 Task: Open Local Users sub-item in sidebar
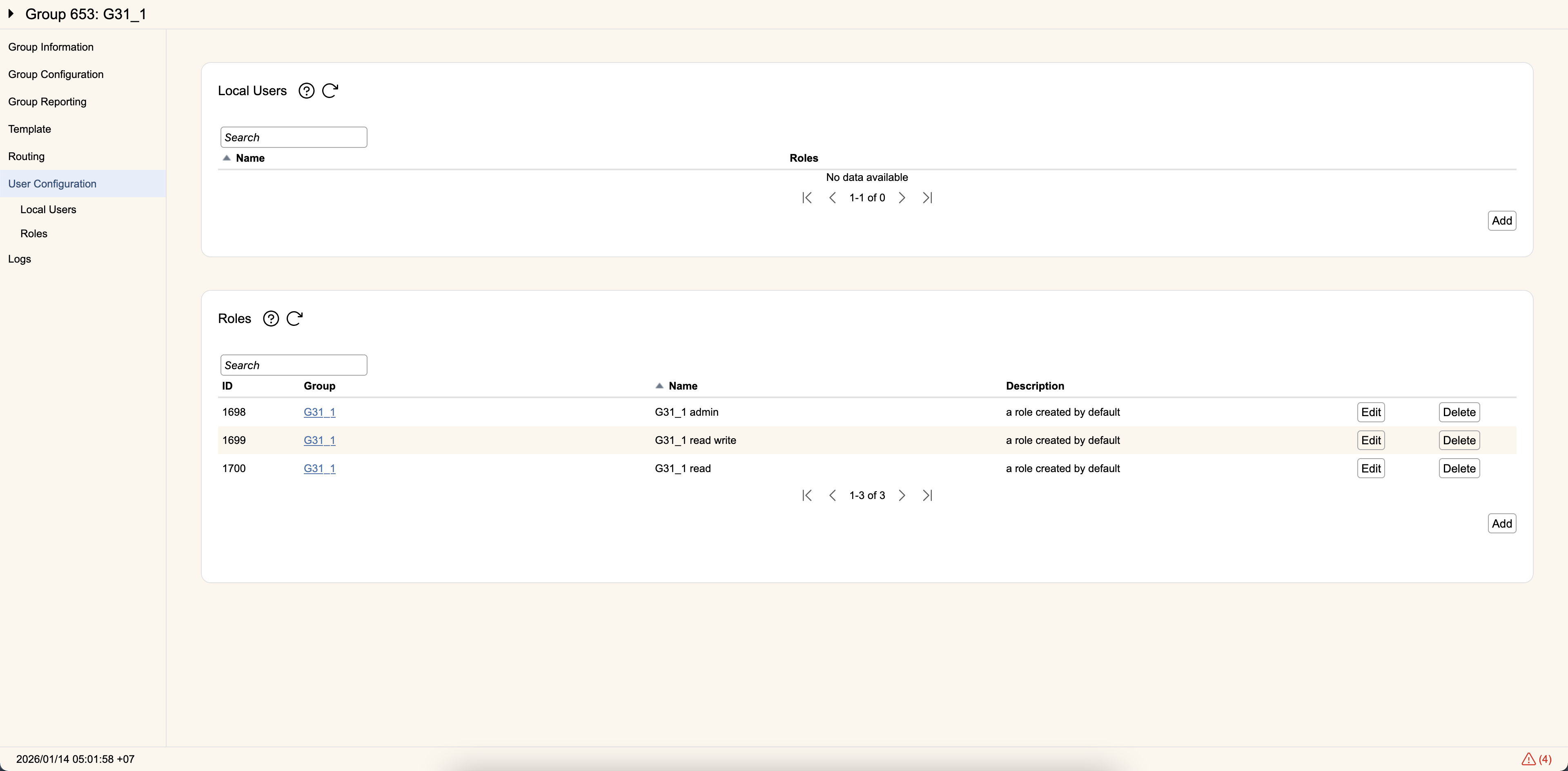coord(48,209)
